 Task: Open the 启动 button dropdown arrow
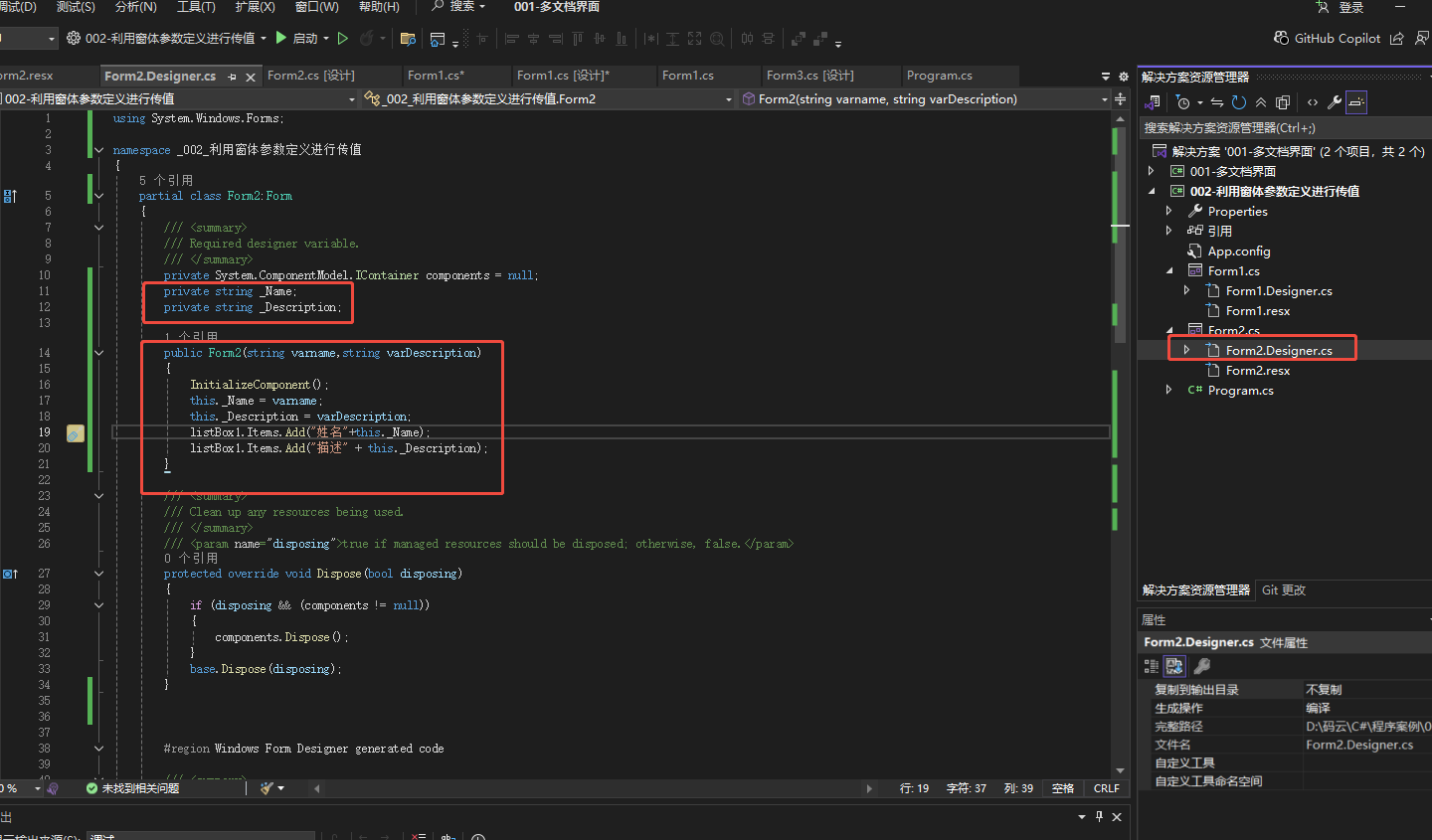(x=326, y=38)
